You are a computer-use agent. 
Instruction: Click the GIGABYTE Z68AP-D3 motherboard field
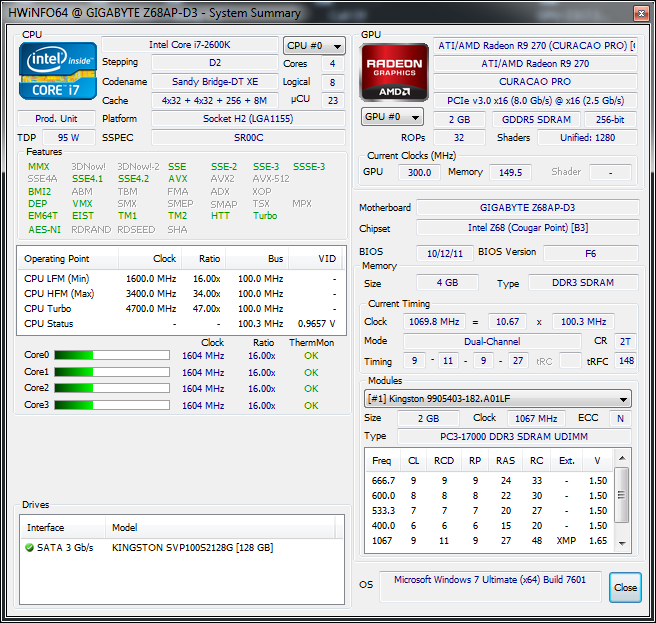tap(527, 208)
